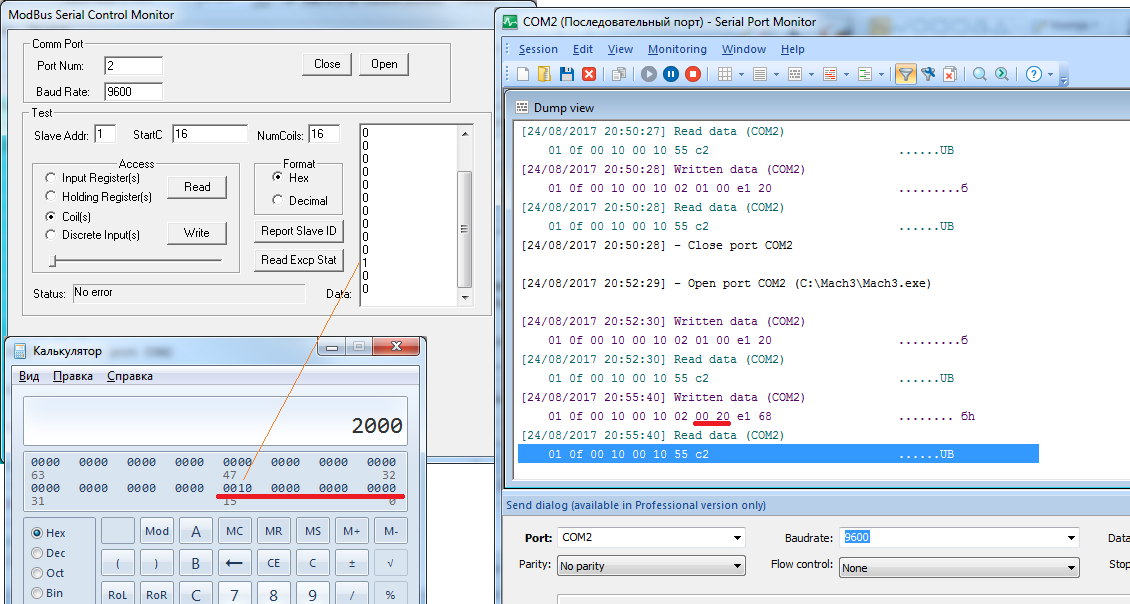Click the Data list scroll down arrow
The image size is (1130, 604).
click(465, 297)
